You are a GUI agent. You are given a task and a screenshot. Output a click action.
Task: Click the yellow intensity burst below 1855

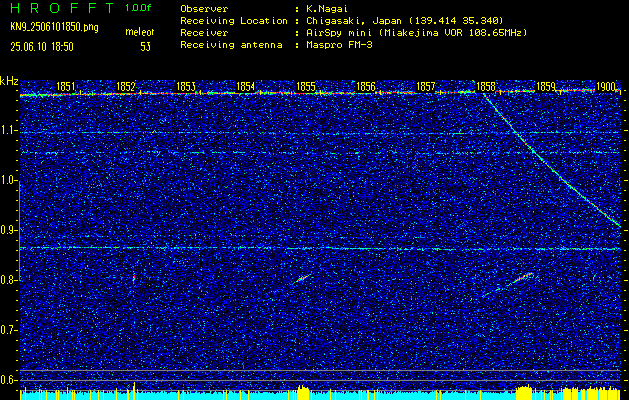(304, 392)
